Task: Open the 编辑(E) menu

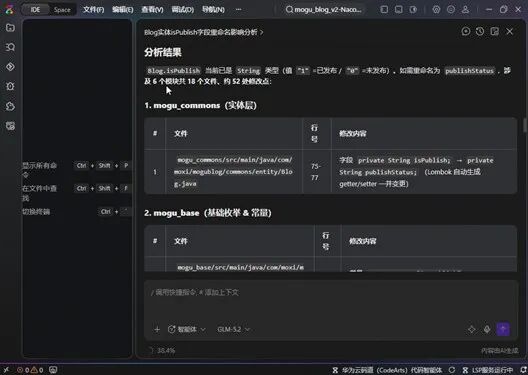Action: click(x=123, y=10)
